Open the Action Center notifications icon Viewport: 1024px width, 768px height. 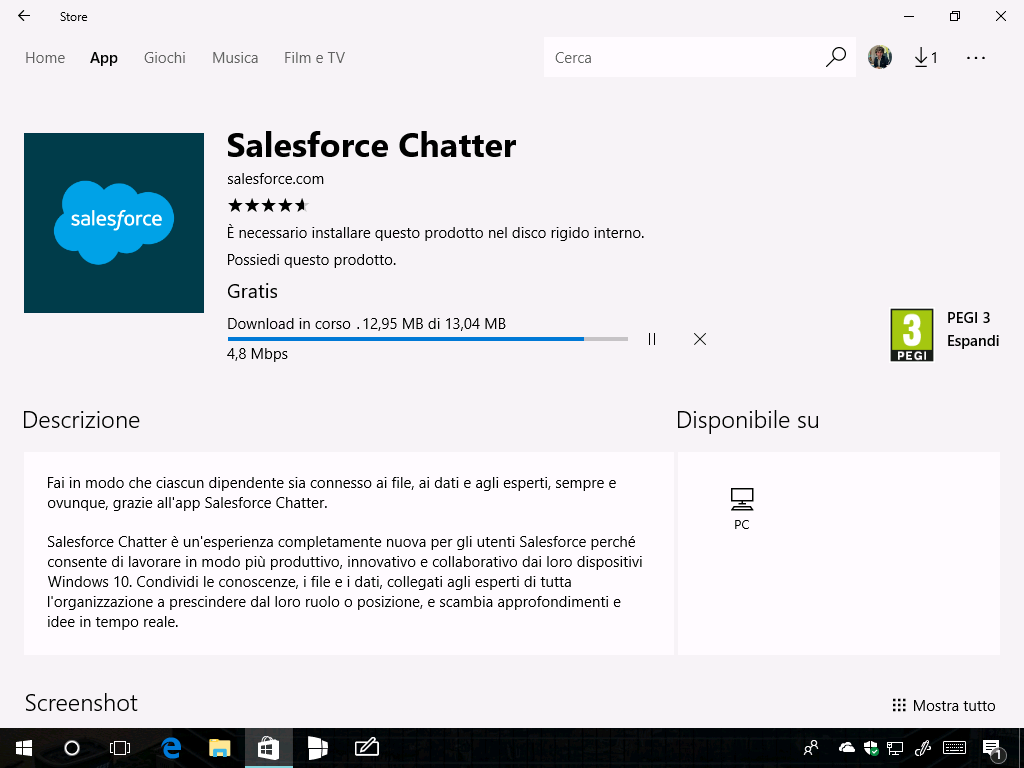click(992, 750)
